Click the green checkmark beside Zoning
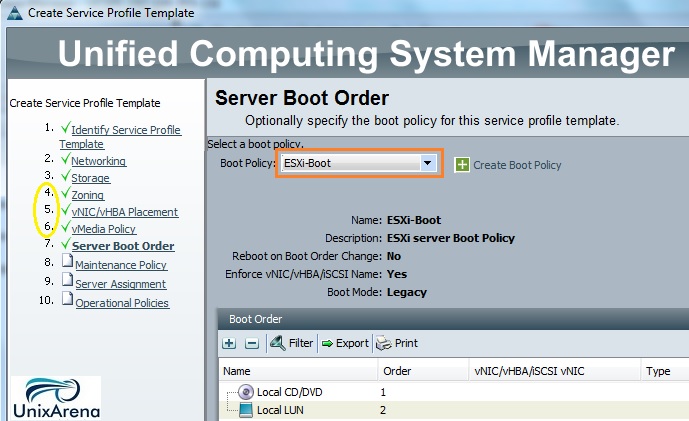689x421 pixels. [65, 192]
